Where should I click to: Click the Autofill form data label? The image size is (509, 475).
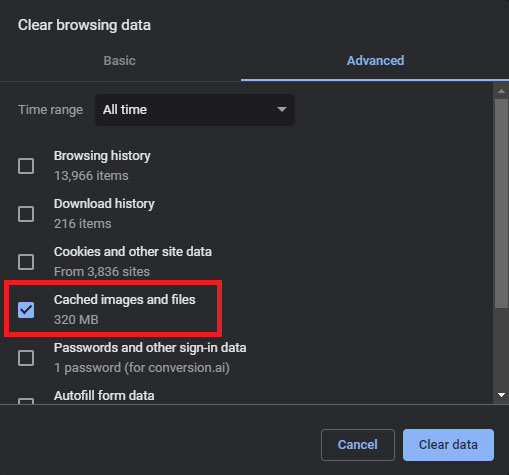[104, 396]
